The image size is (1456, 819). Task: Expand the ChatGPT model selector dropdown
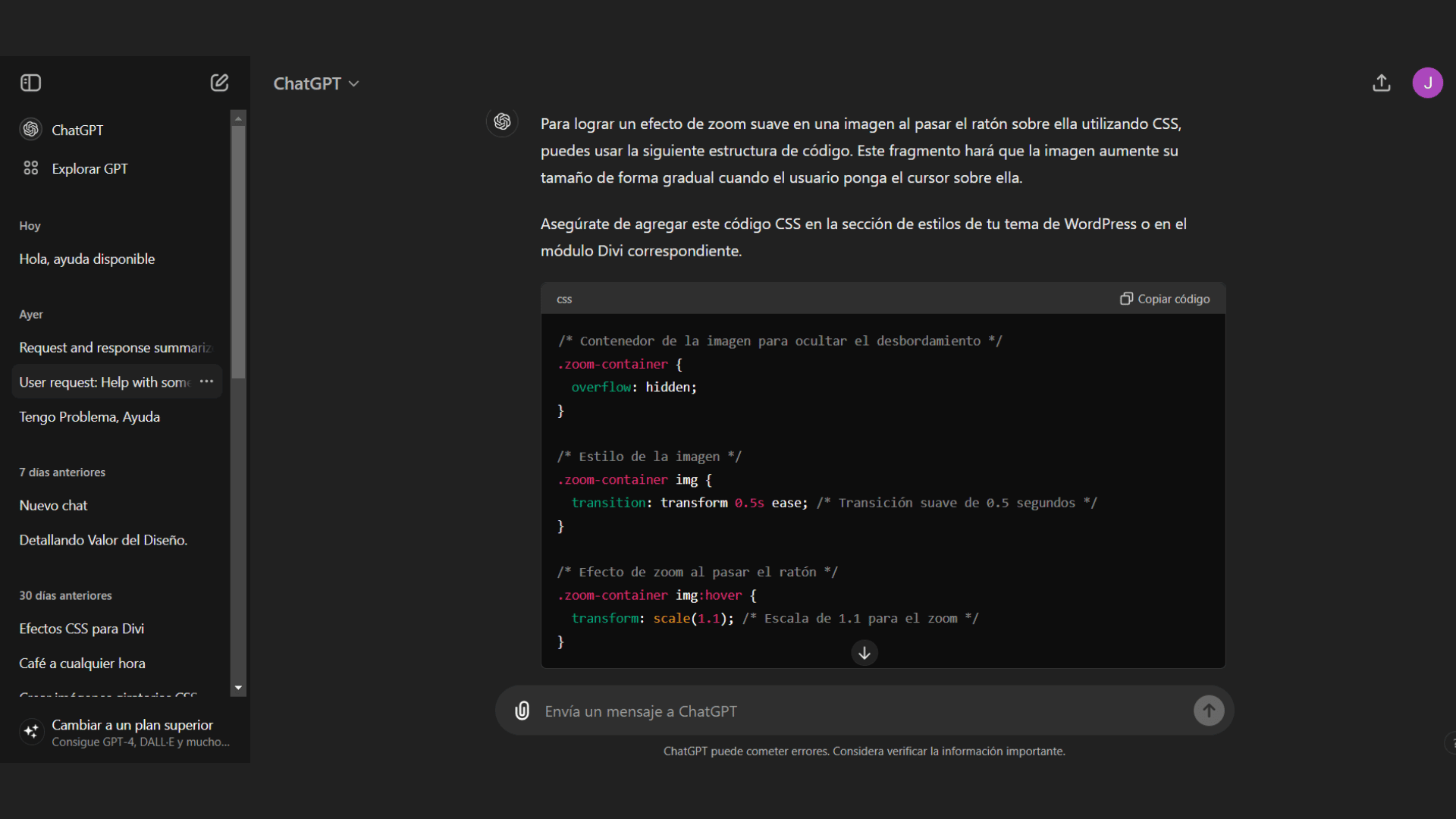316,83
